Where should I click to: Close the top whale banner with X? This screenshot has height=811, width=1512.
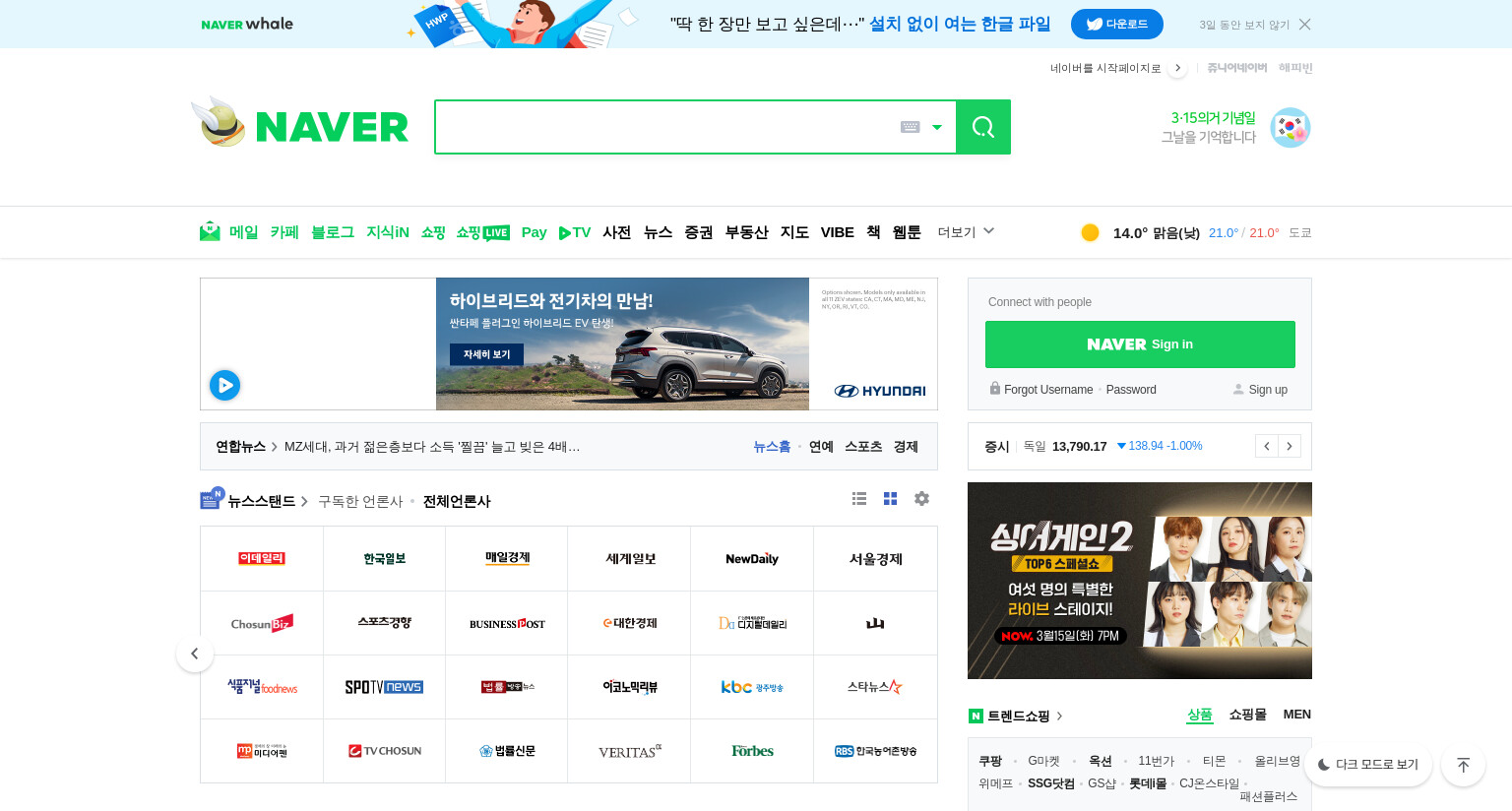1305,24
